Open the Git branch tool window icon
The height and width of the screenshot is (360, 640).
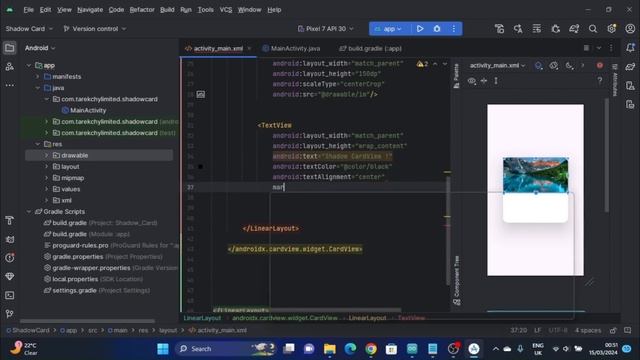tap(9, 313)
